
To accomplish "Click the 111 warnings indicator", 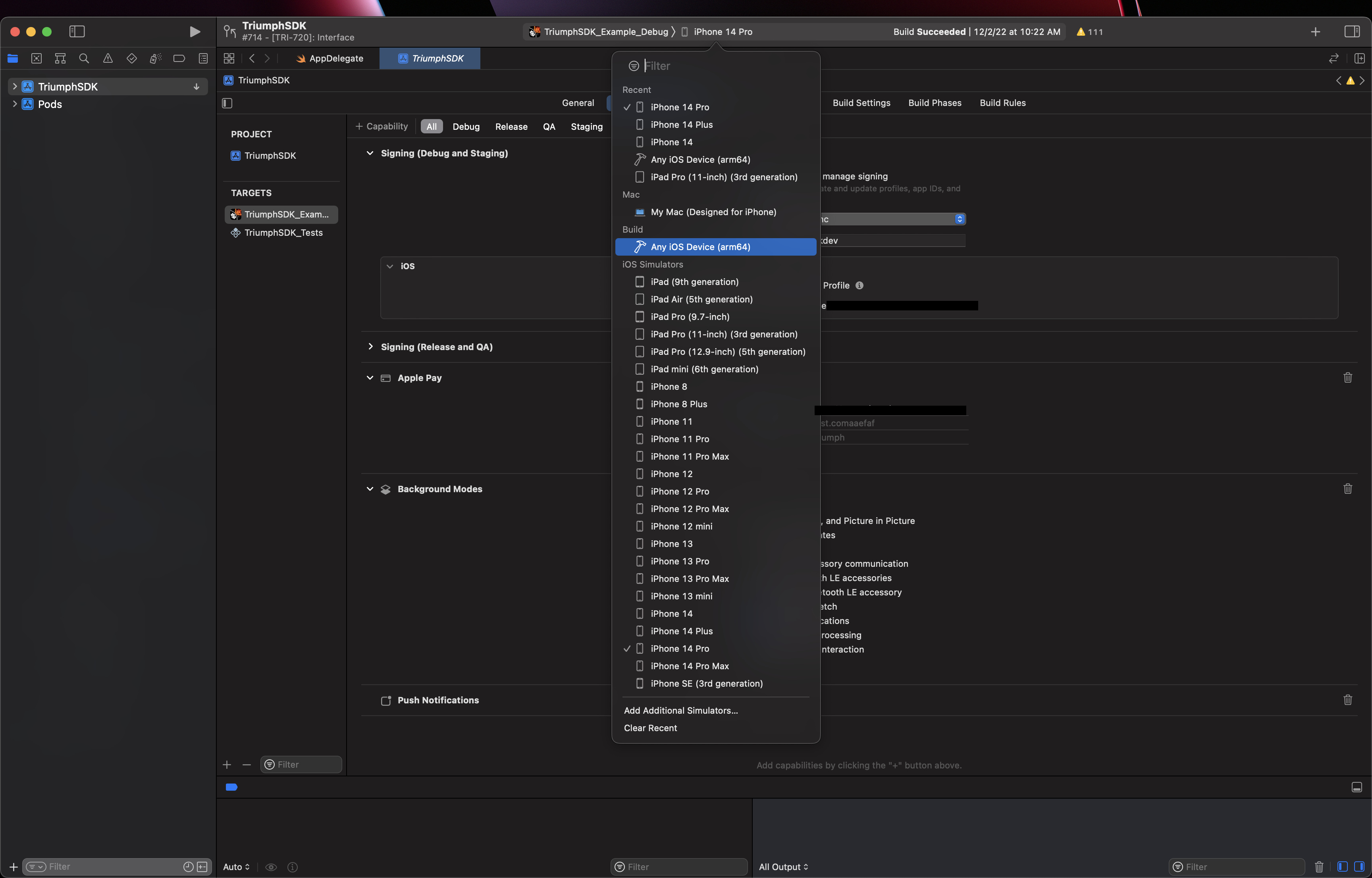I will coord(1089,32).
